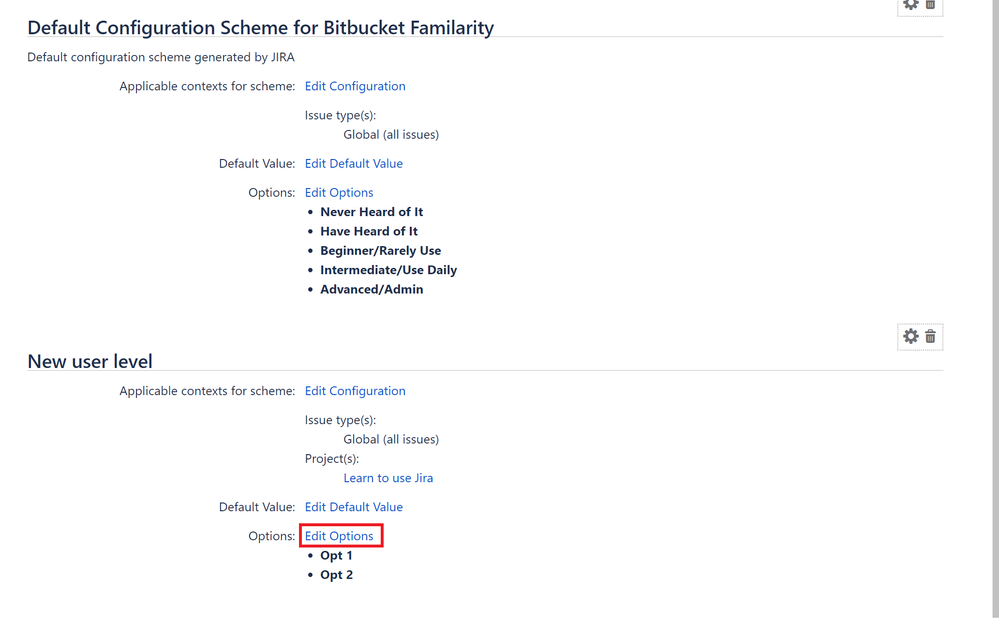Click the Opt 2 option text
This screenshot has width=999, height=618.
pos(336,575)
